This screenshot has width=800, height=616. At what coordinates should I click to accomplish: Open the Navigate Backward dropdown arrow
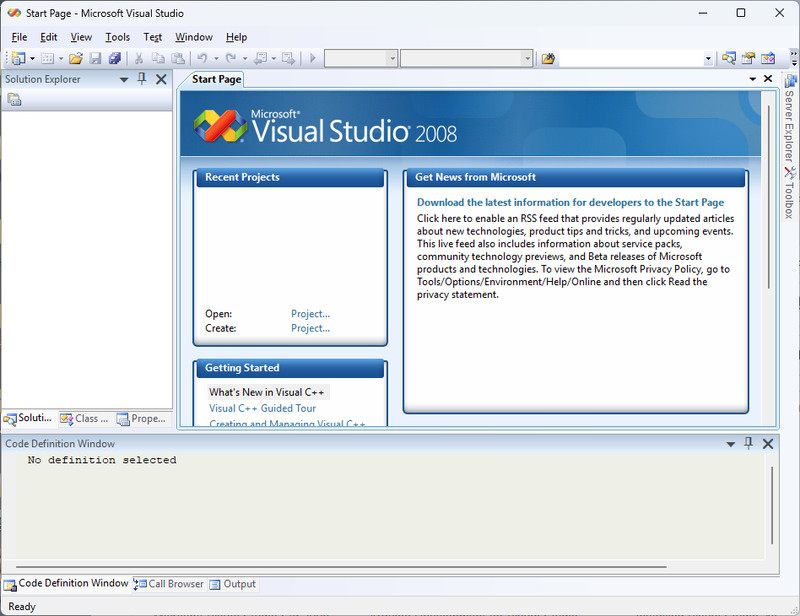(x=273, y=58)
